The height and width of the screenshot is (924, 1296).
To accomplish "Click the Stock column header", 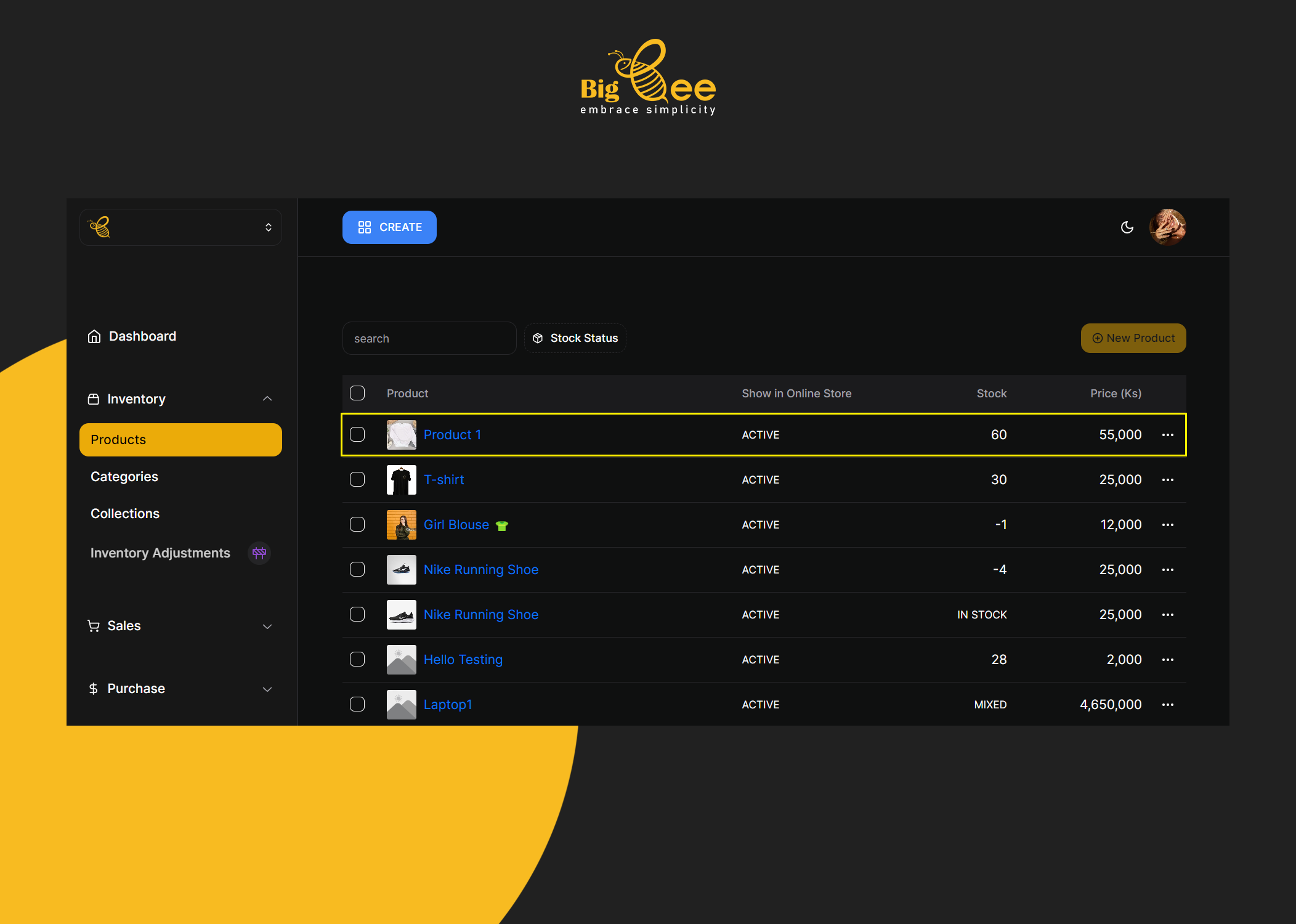I will point(992,394).
